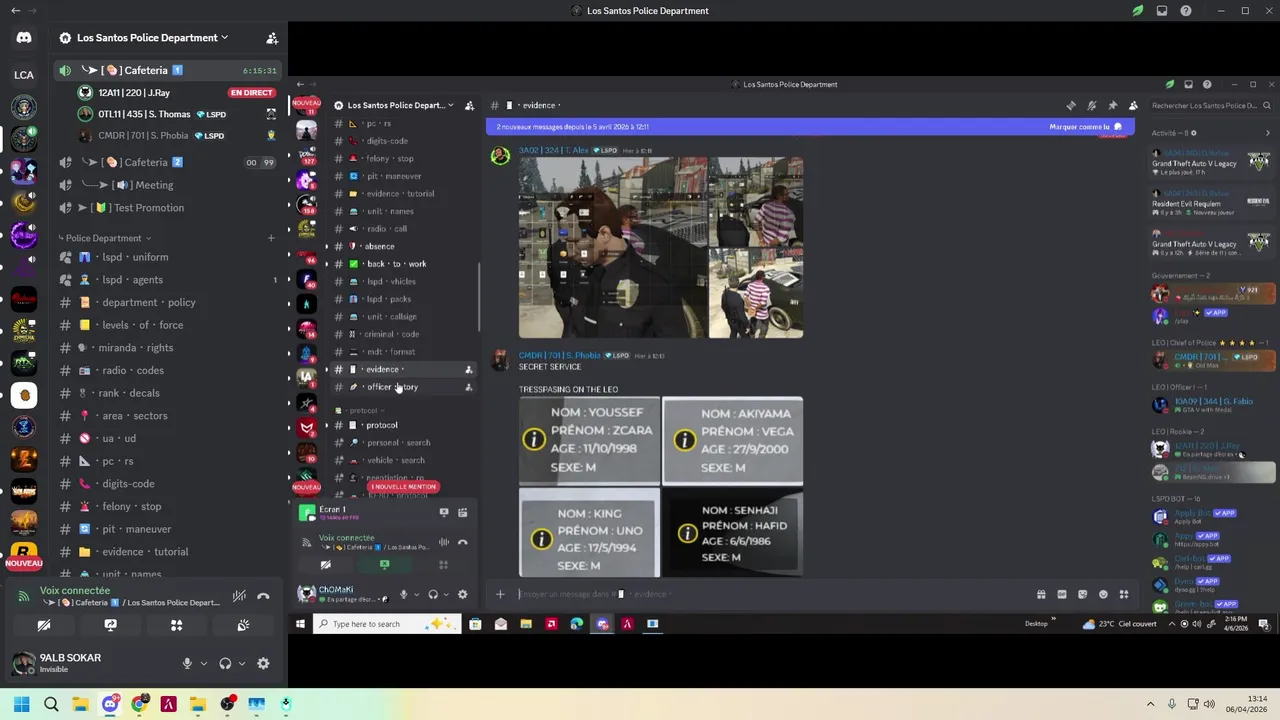This screenshot has height=720, width=1280.
Task: Click the 1 NOUVELLE MENTION pill in shared screen
Action: click(x=404, y=487)
